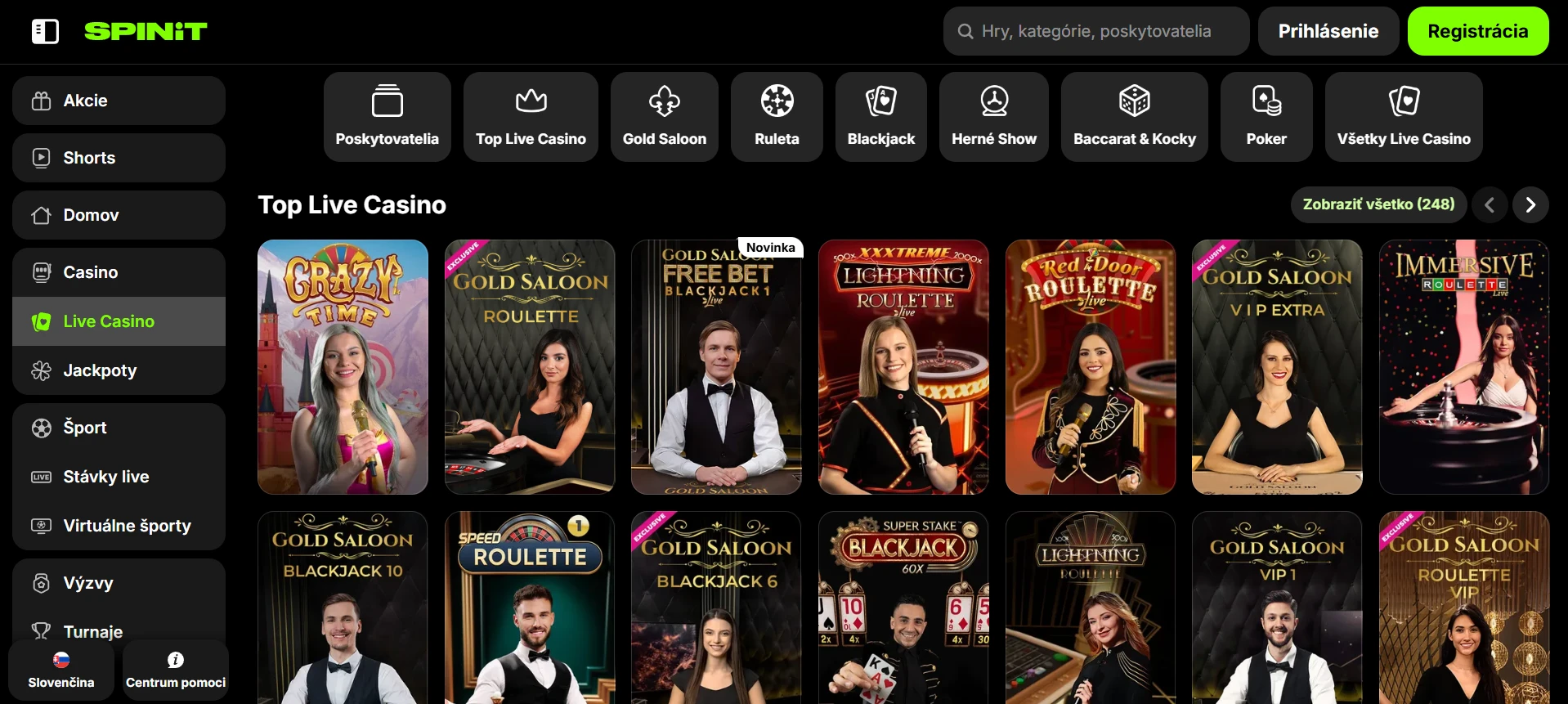Screen dimensions: 1568x704
Task: Select Herné Show category
Action: pyautogui.click(x=994, y=117)
